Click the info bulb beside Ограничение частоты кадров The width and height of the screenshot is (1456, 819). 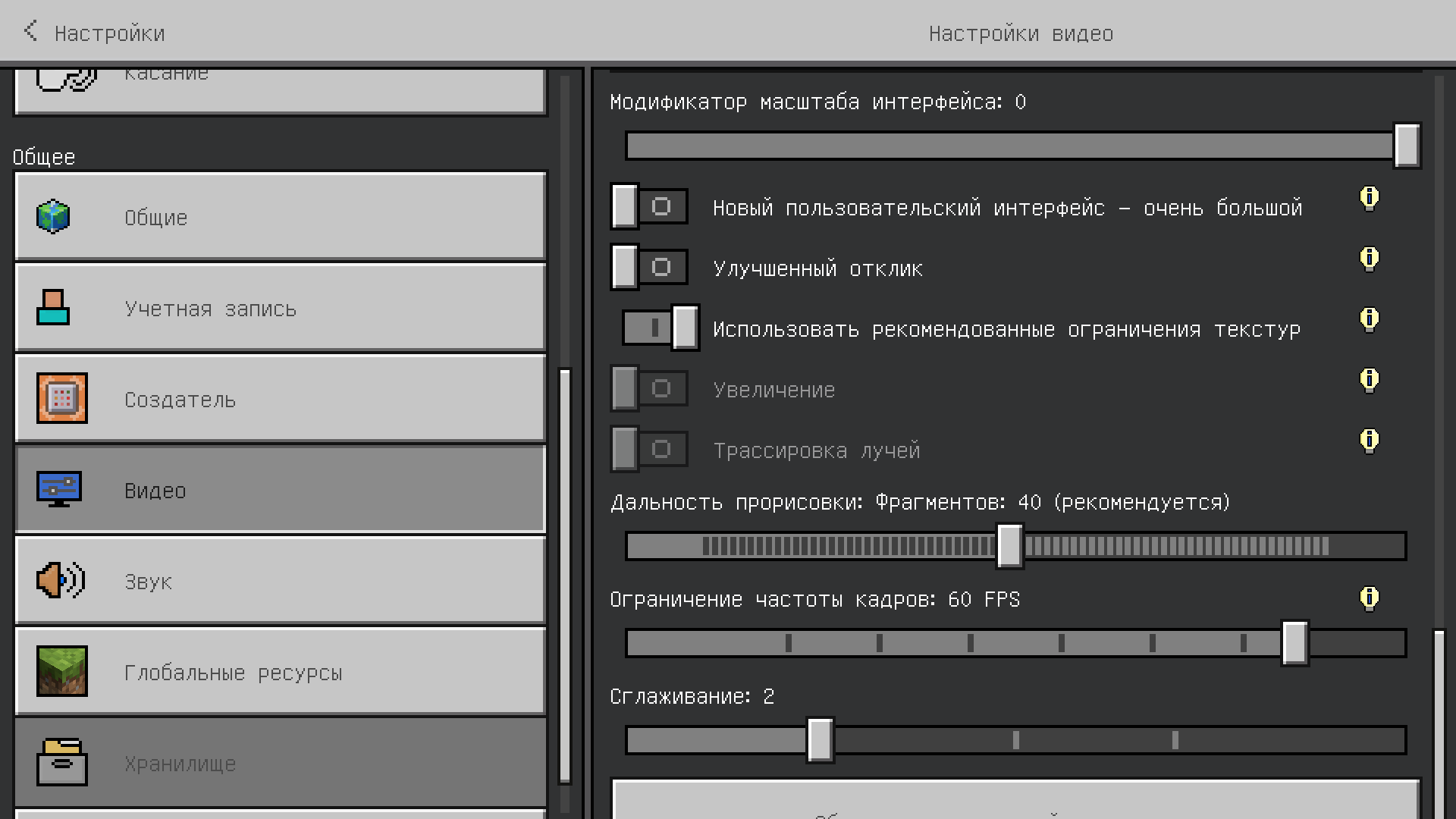[1369, 598]
